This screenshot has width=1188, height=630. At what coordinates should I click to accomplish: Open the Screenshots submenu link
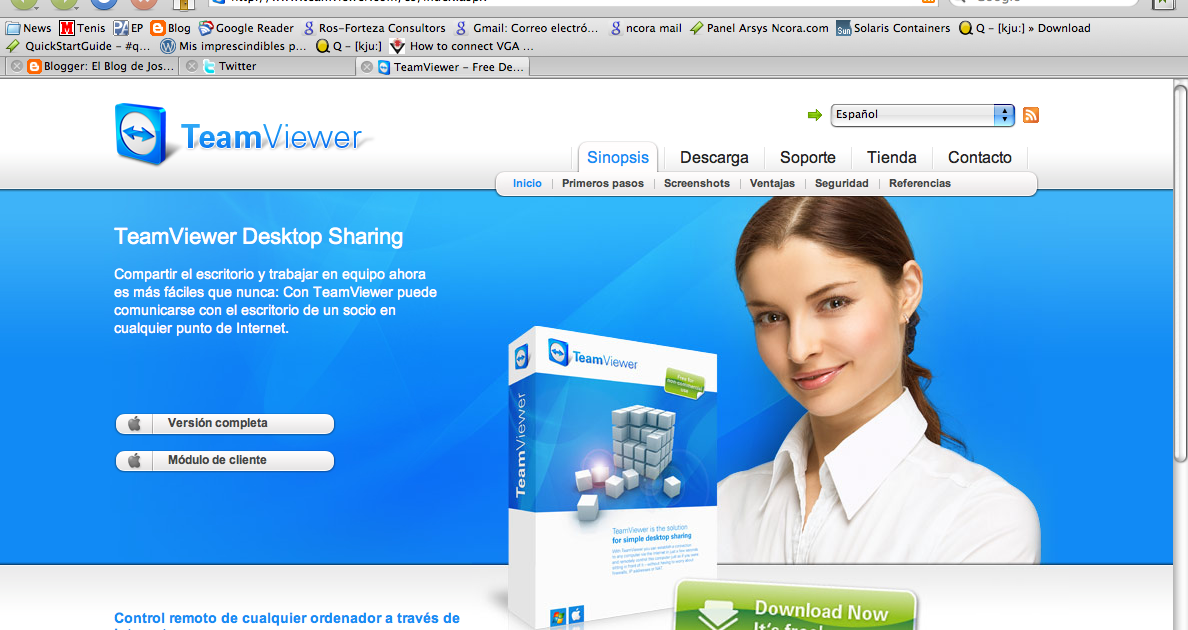(x=696, y=183)
